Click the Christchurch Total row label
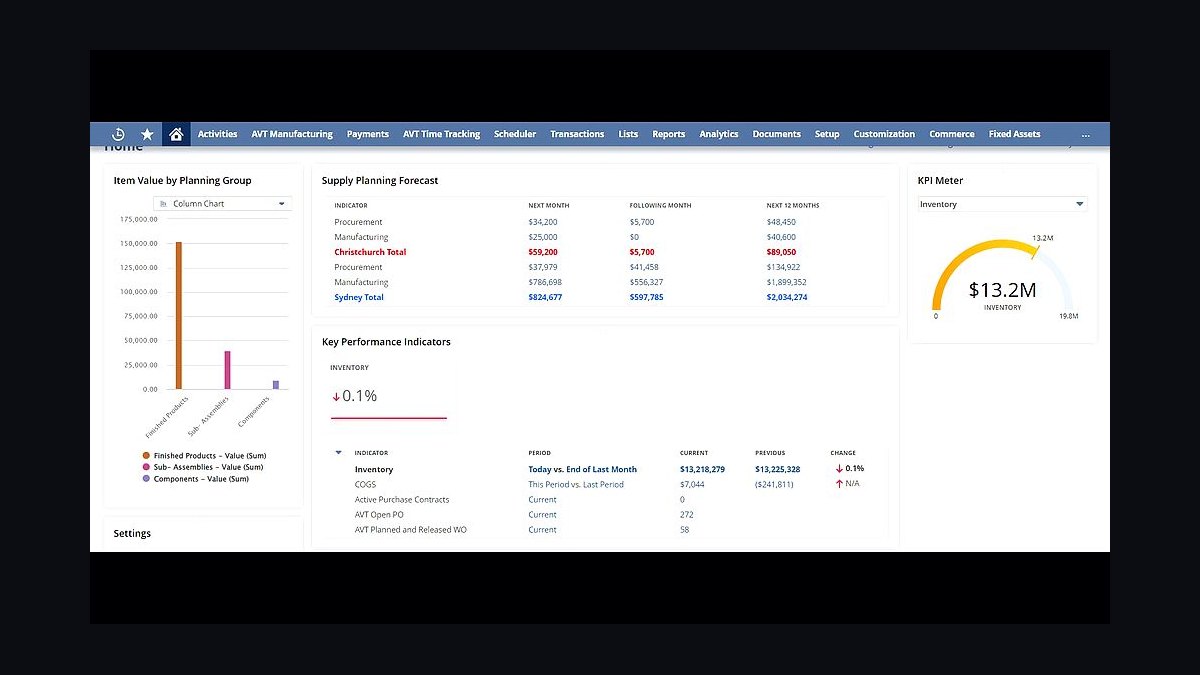The width and height of the screenshot is (1200, 675). 370,252
